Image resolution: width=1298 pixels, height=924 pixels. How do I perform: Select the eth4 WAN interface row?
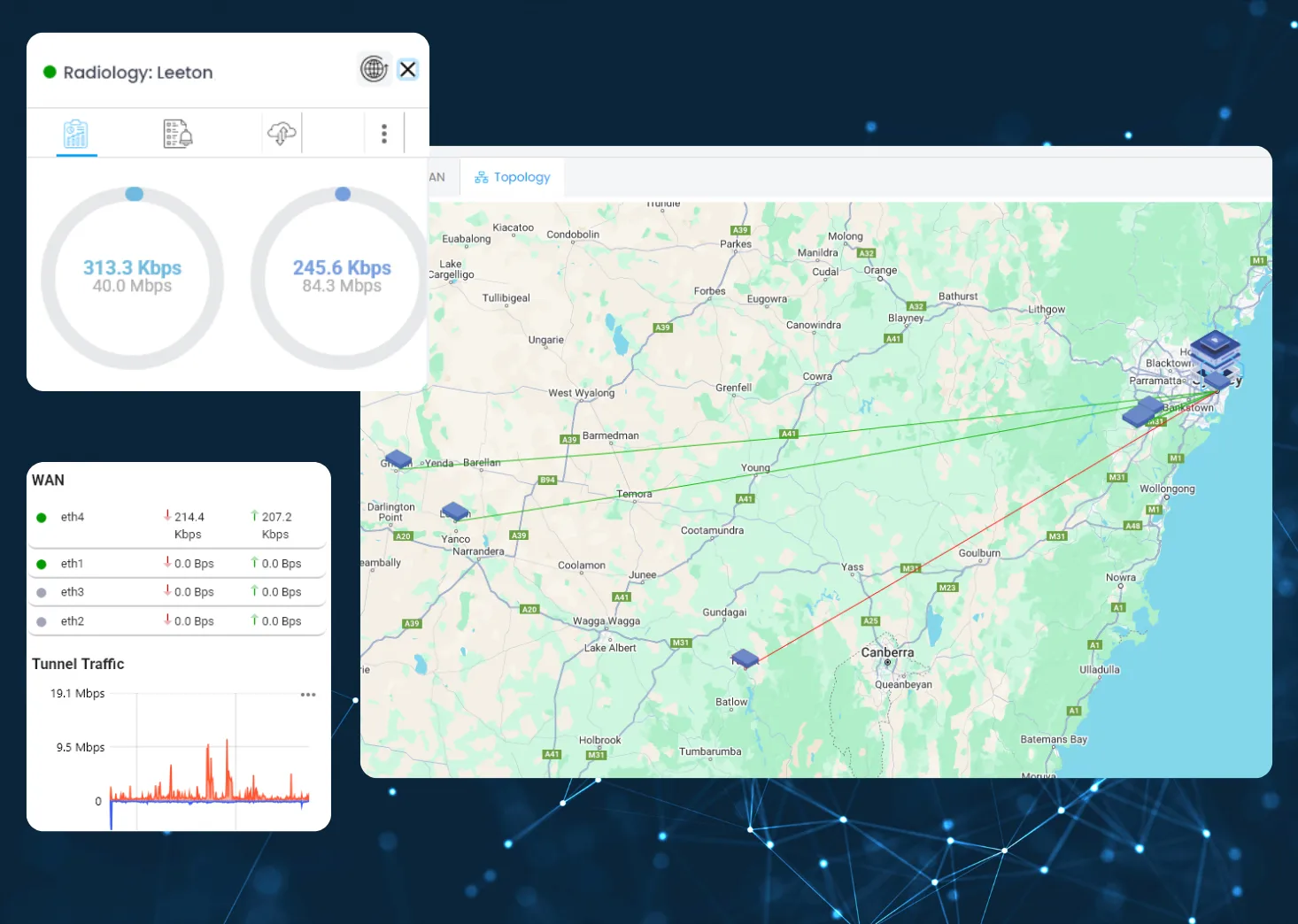177,524
